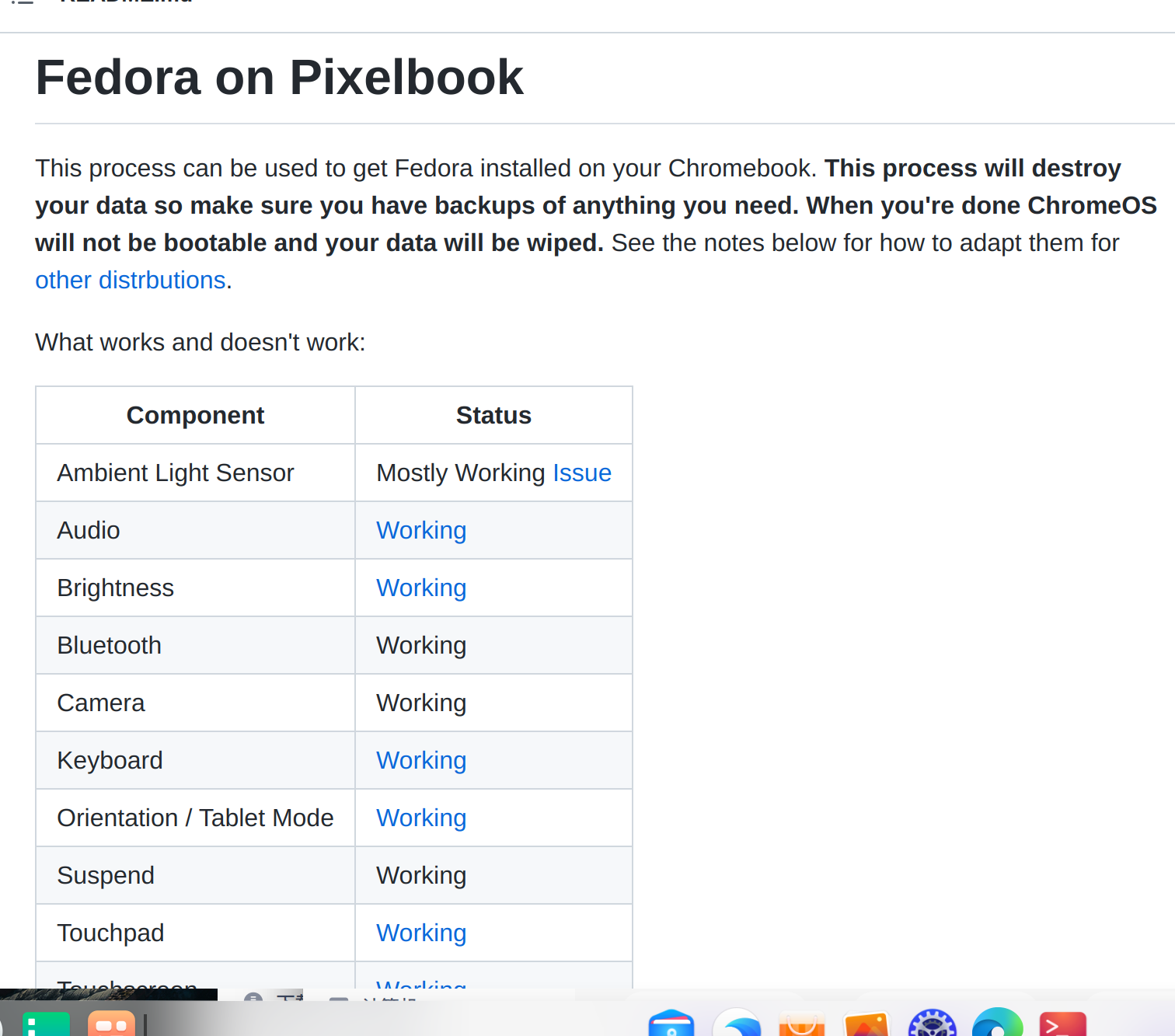
Task: Click the Touchpad row's Working link
Action: (x=421, y=933)
